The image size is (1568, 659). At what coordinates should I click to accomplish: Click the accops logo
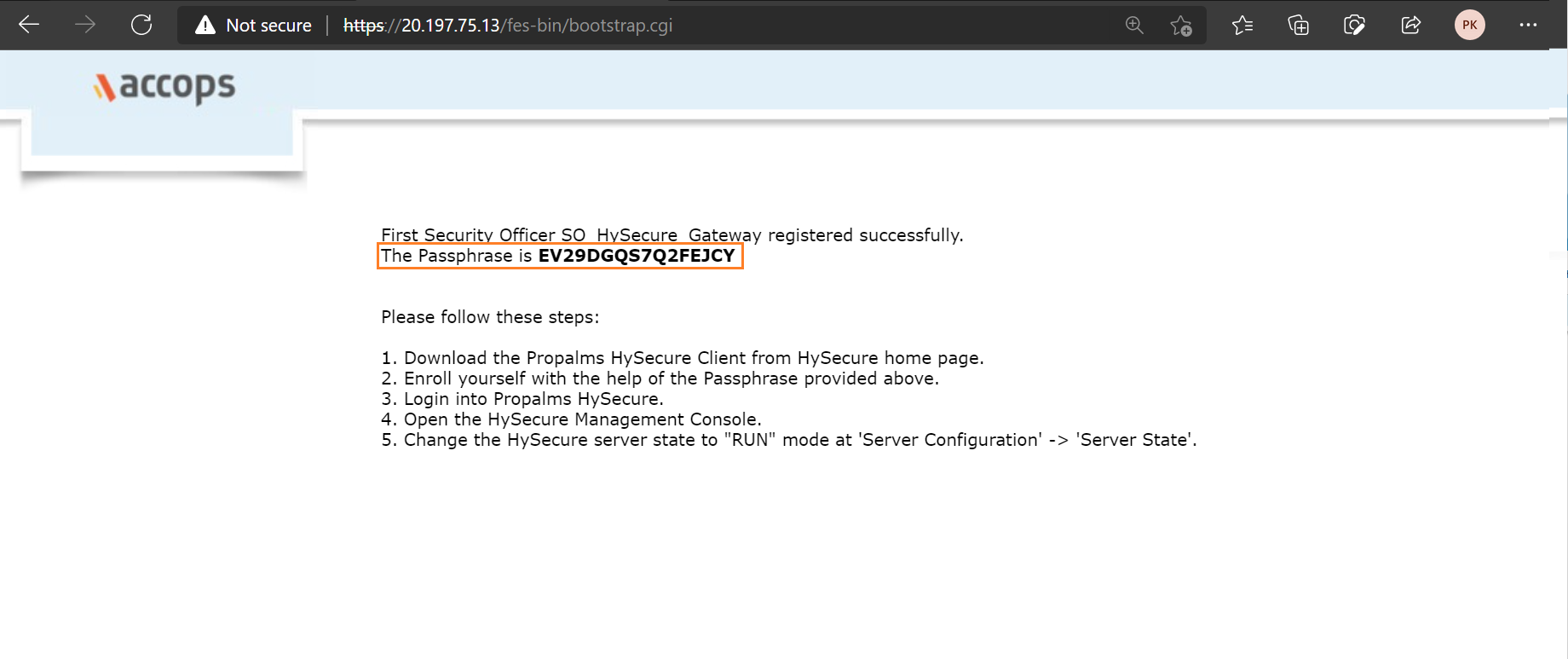164,87
